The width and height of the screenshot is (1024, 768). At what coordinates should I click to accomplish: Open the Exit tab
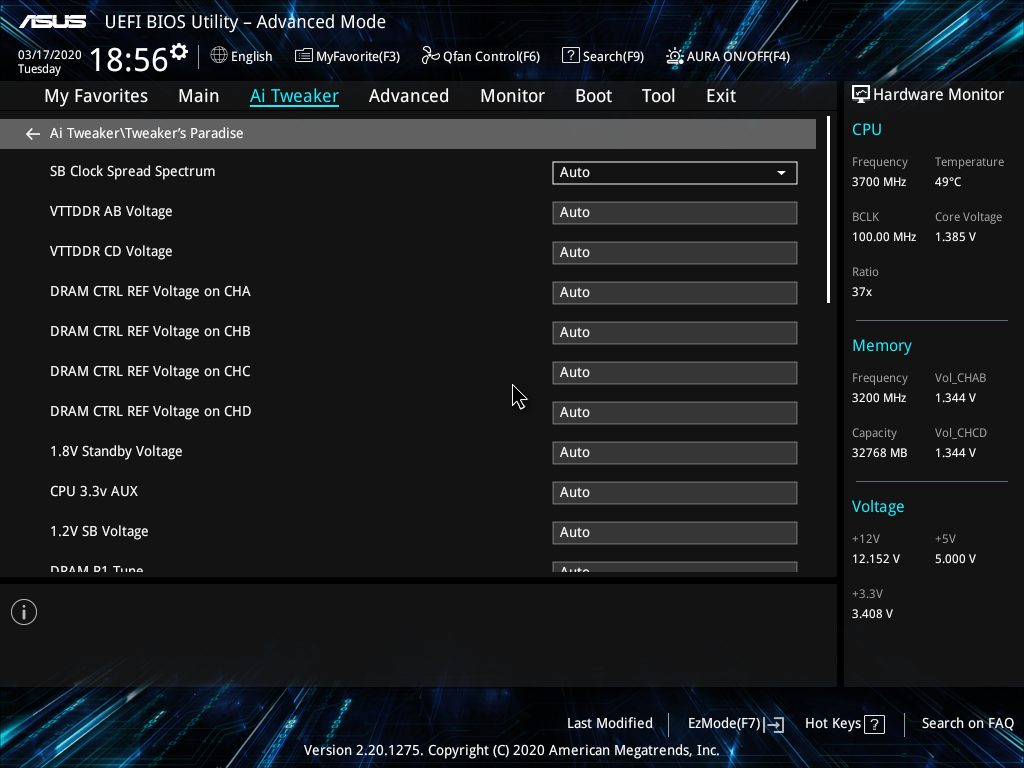click(721, 96)
